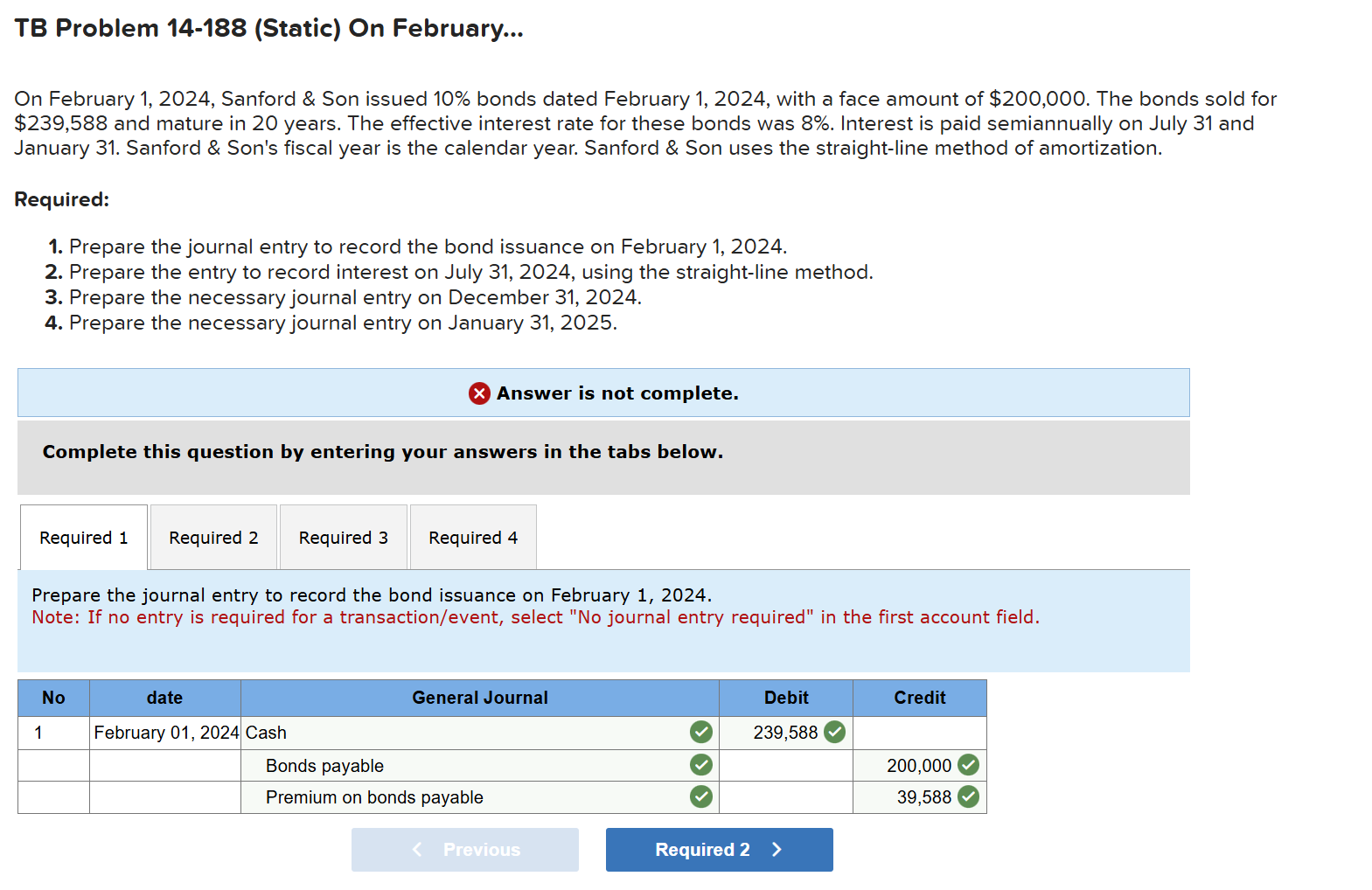The image size is (1372, 890).
Task: Click the checkmark beside the 39,588 credit amount
Action: pos(969,796)
